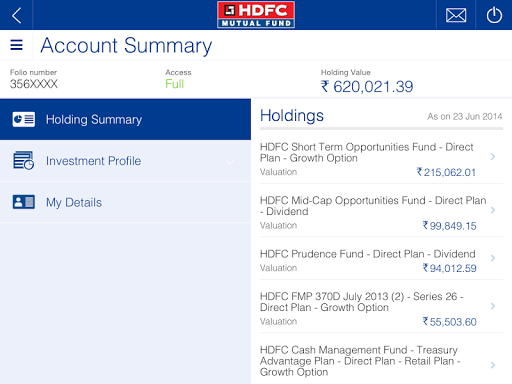Viewport: 512px width, 384px height.
Task: Select the Holding Summary menu item
Action: click(x=125, y=119)
